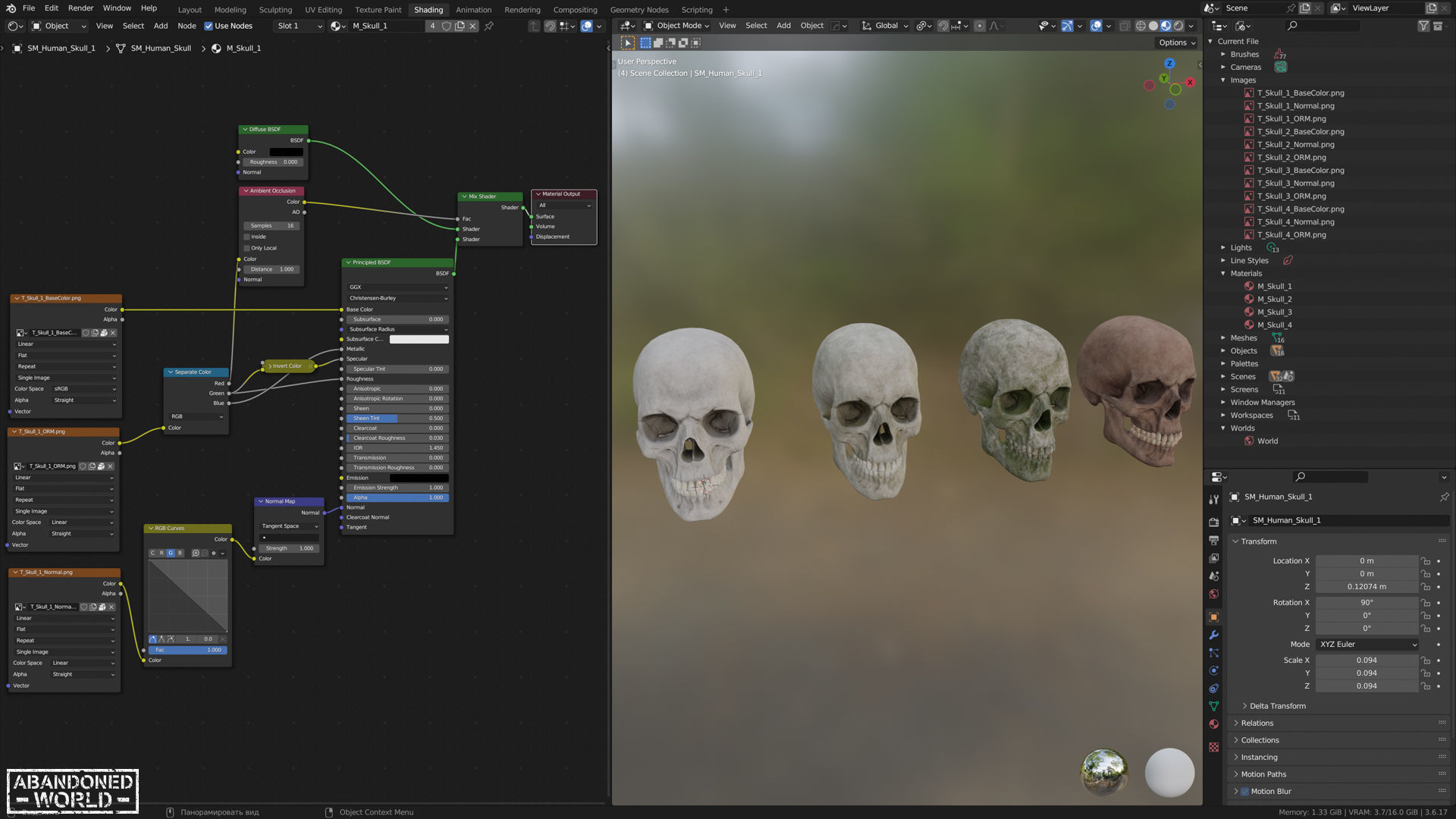1456x819 pixels.
Task: Expand the Meshes tree in outliner
Action: point(1222,338)
